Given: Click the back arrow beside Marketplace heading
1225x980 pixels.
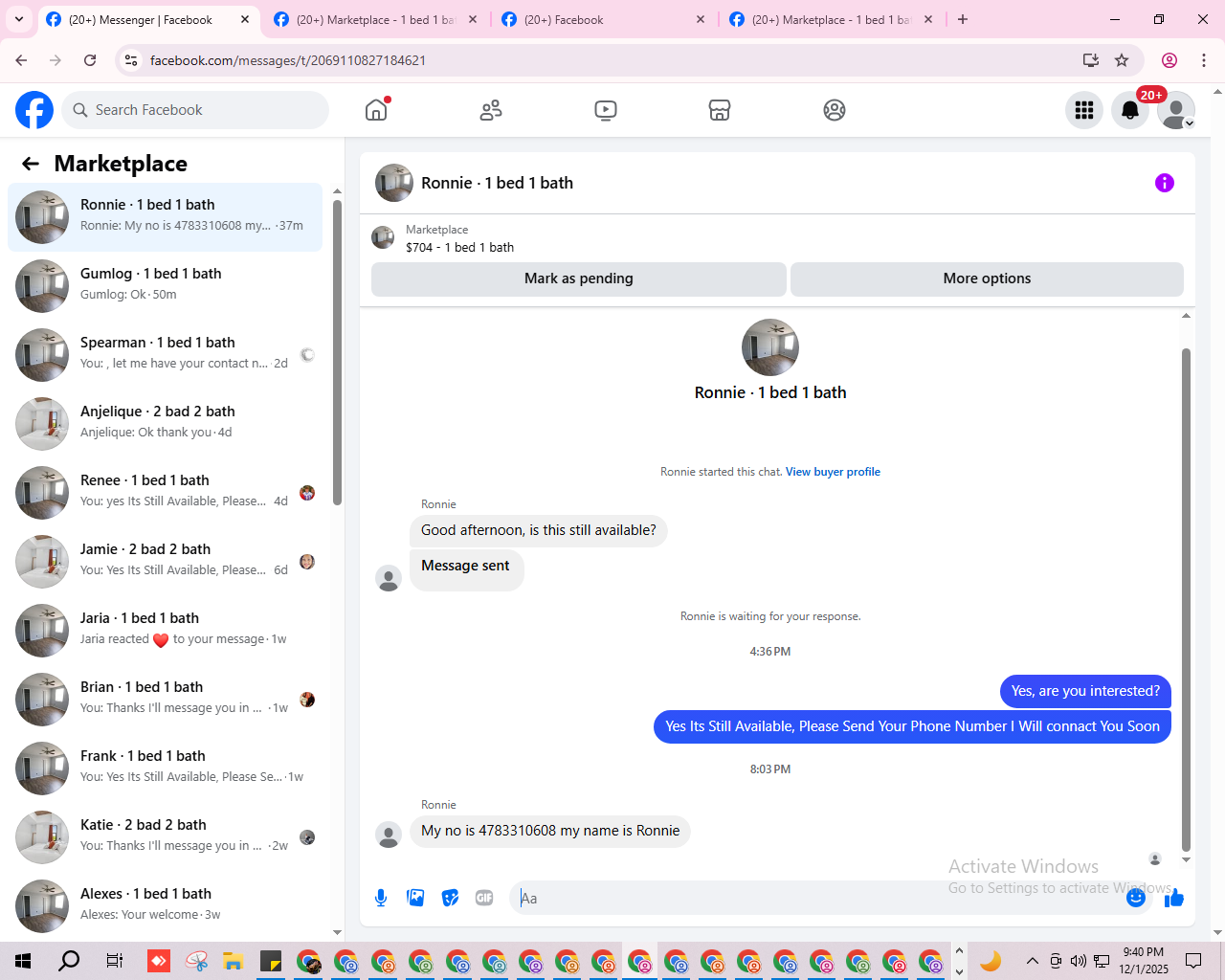Looking at the screenshot, I should 31,164.
